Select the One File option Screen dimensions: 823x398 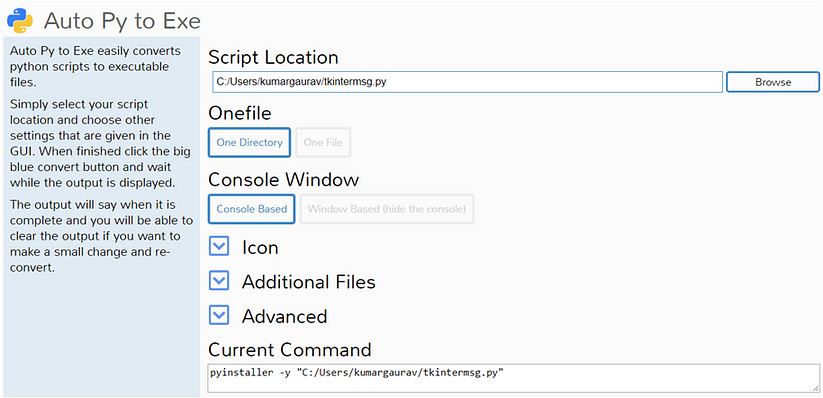323,142
